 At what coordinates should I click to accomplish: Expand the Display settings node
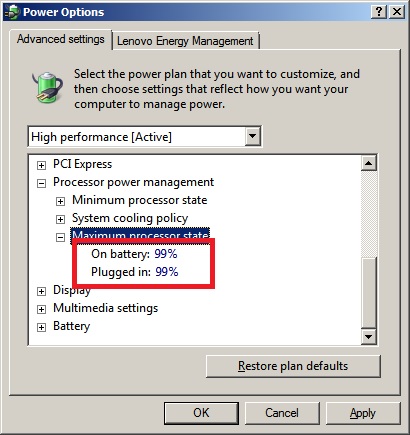click(x=41, y=291)
